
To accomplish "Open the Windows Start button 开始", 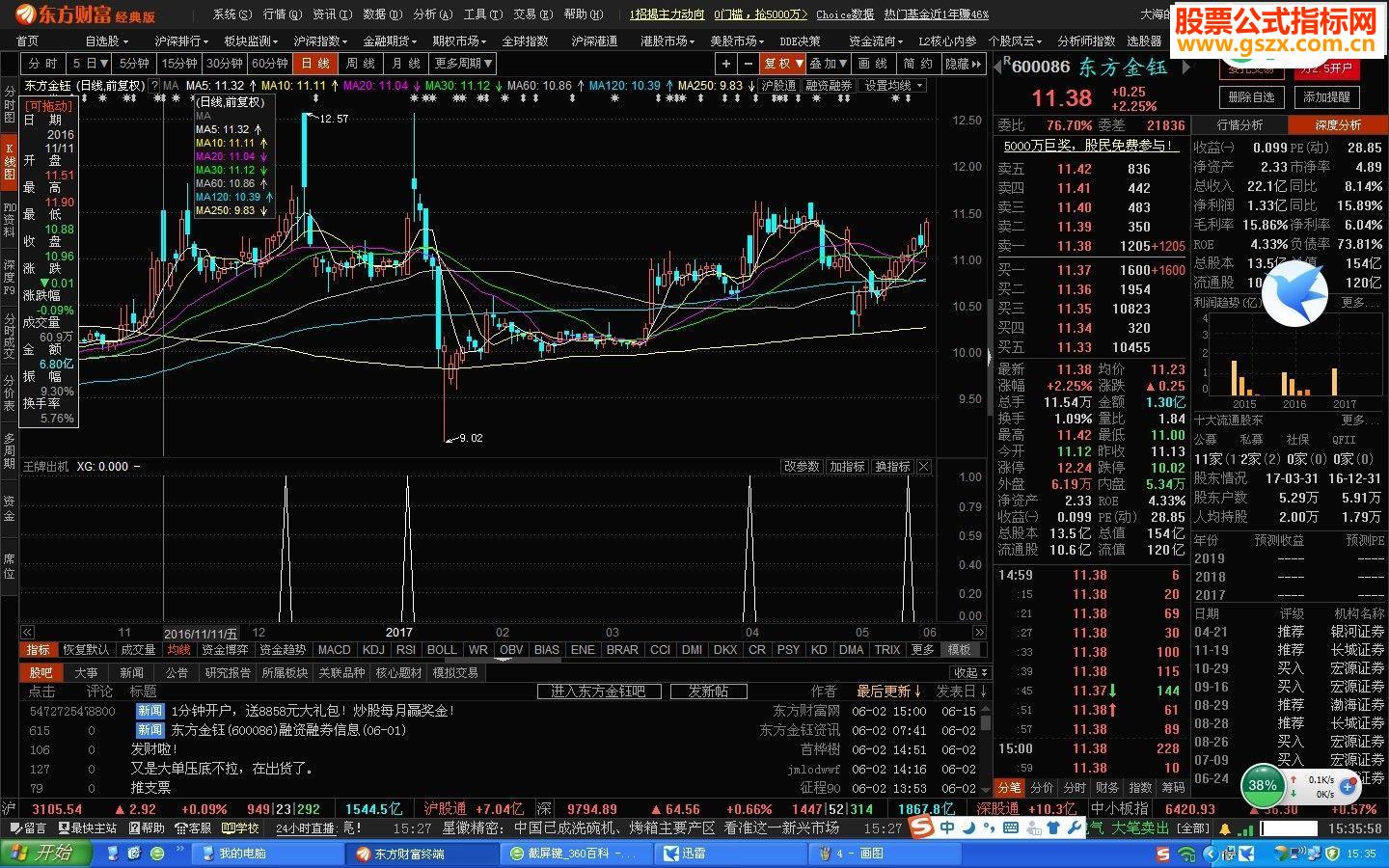I will coord(46,853).
